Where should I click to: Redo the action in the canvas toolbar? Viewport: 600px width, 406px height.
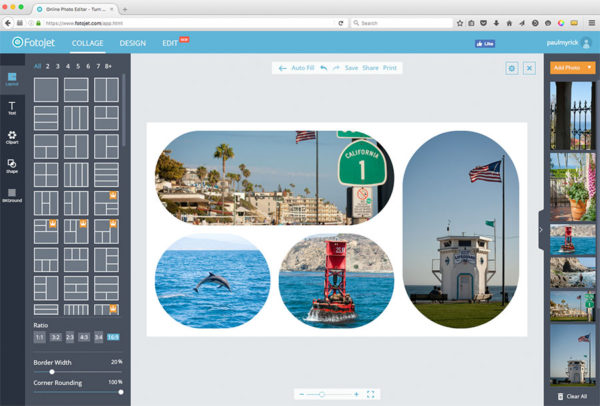click(x=336, y=68)
